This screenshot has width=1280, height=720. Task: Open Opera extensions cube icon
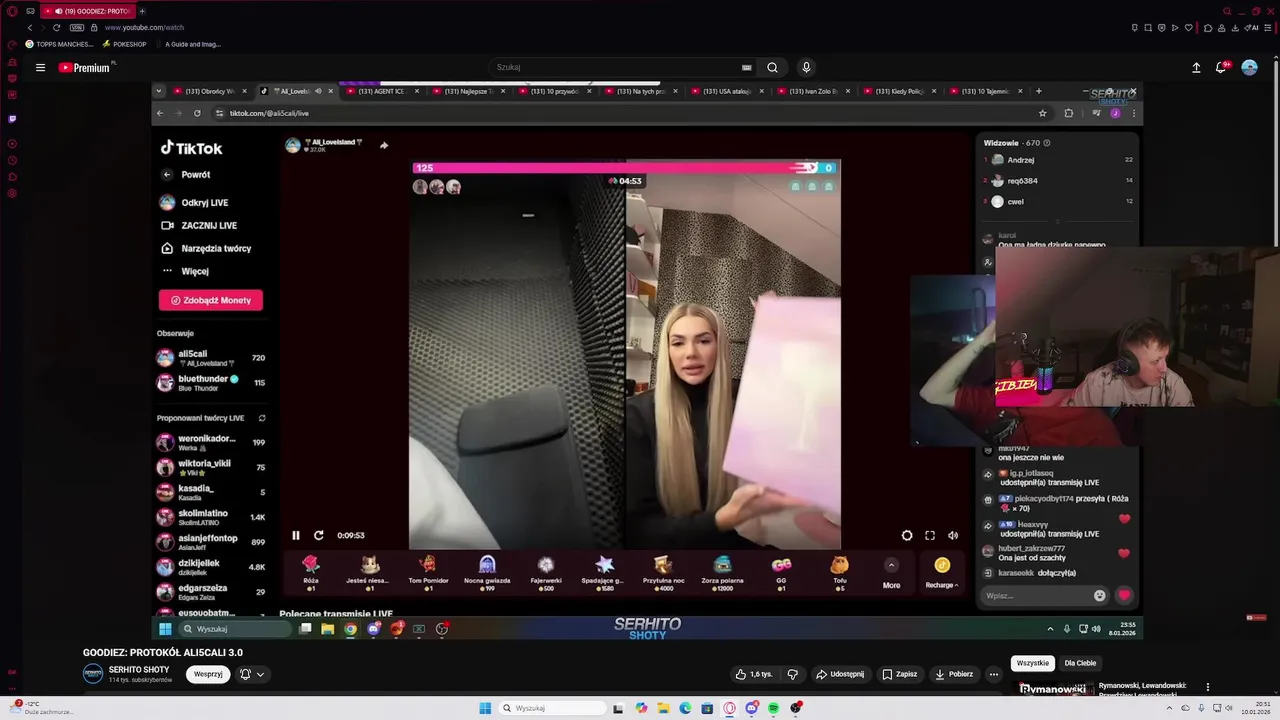[1208, 27]
